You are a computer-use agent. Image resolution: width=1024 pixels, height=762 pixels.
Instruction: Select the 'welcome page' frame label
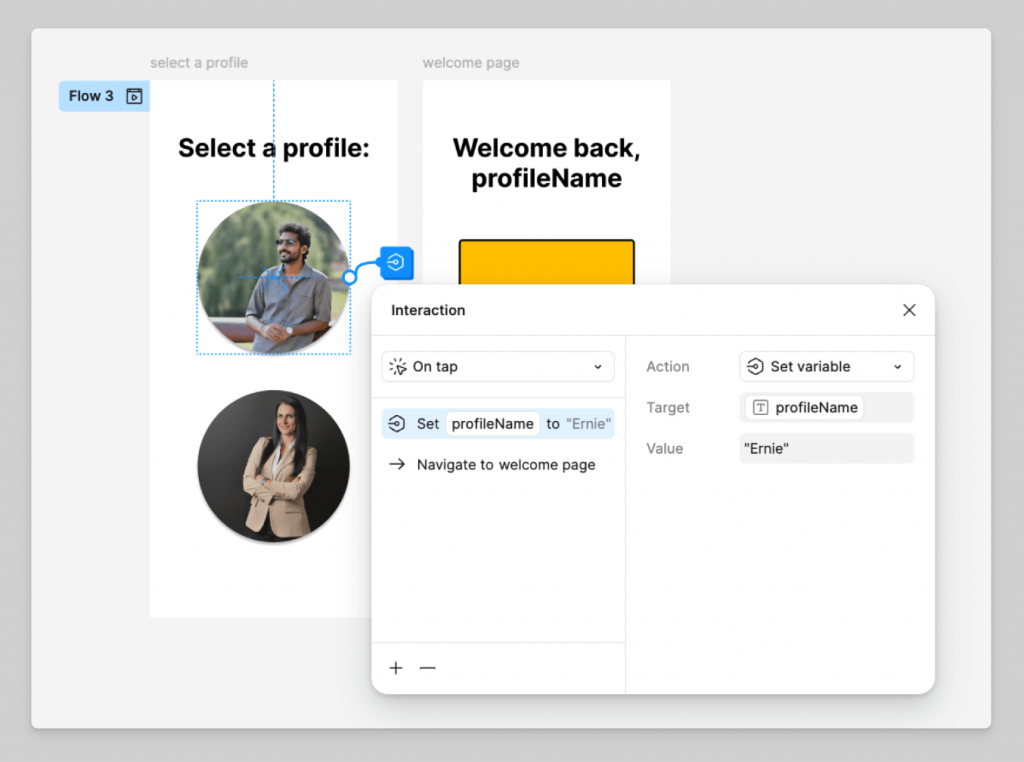pos(471,63)
